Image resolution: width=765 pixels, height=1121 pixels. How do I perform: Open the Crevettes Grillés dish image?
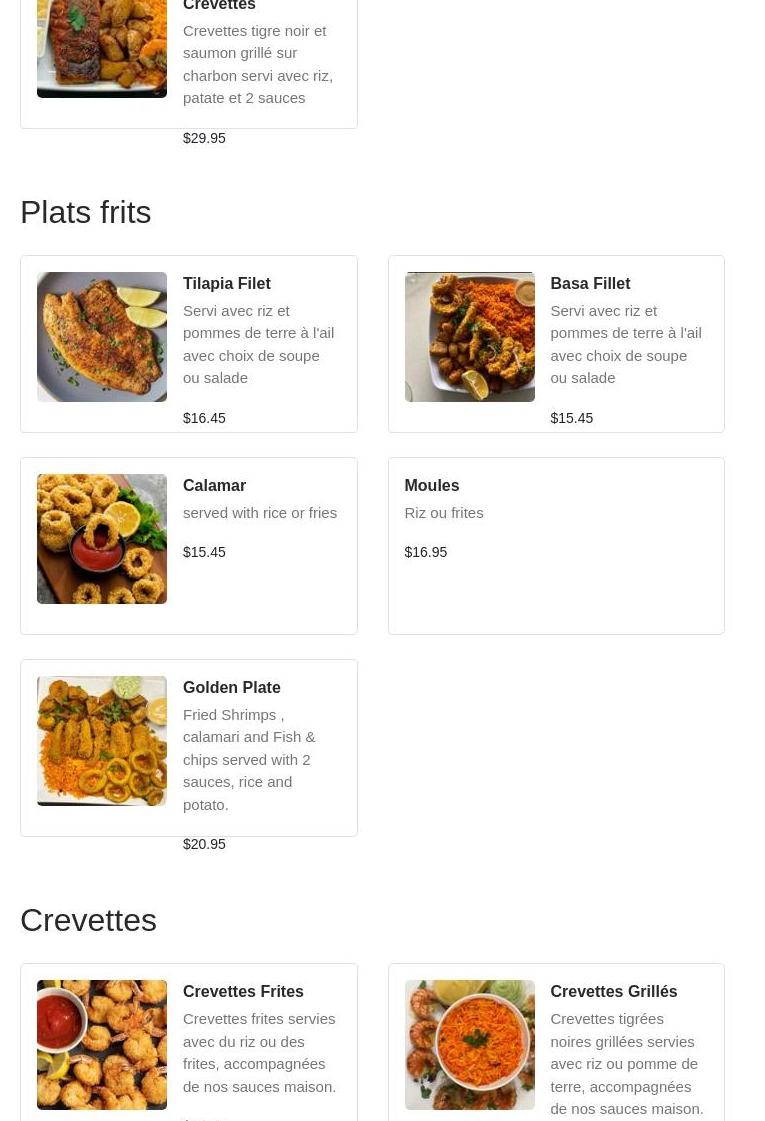(x=469, y=1045)
